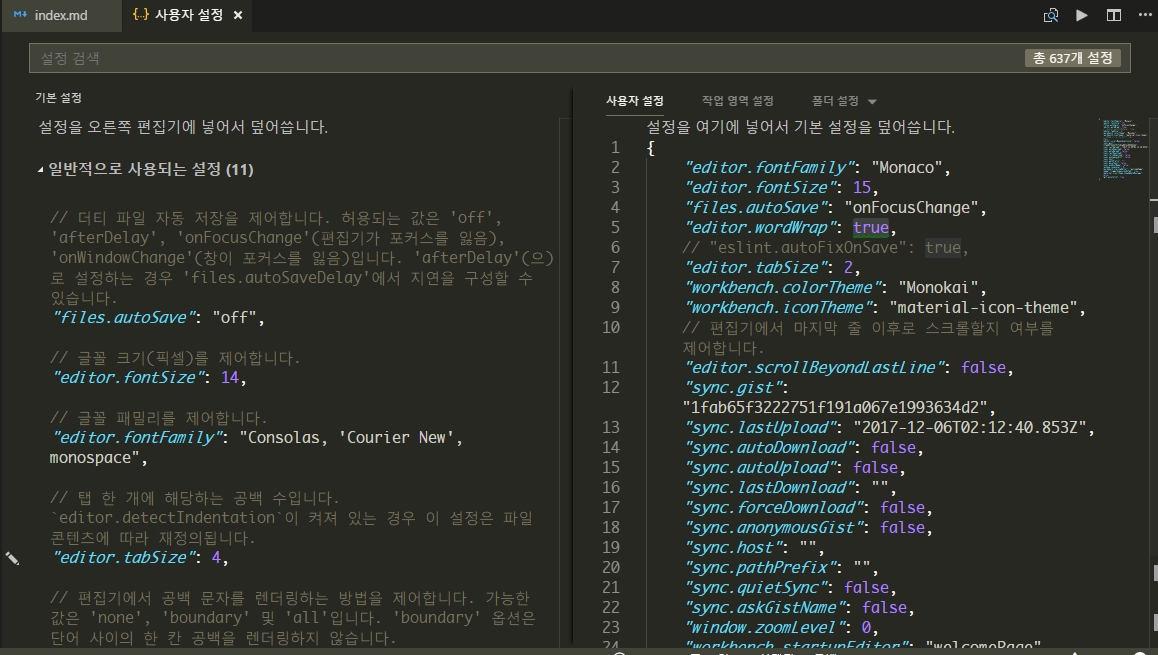This screenshot has width=1158, height=655.
Task: Switch to 사용자 설정 settings scope tab
Action: click(x=634, y=100)
